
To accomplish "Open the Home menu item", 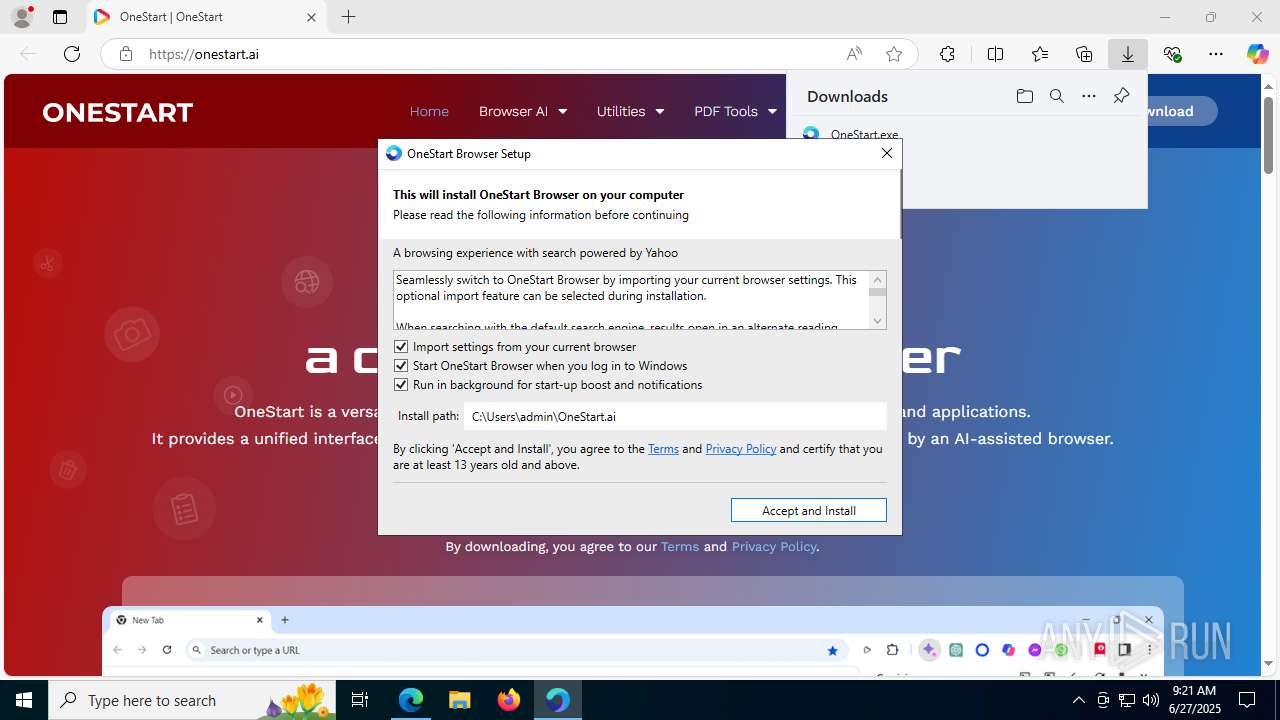I will [429, 111].
